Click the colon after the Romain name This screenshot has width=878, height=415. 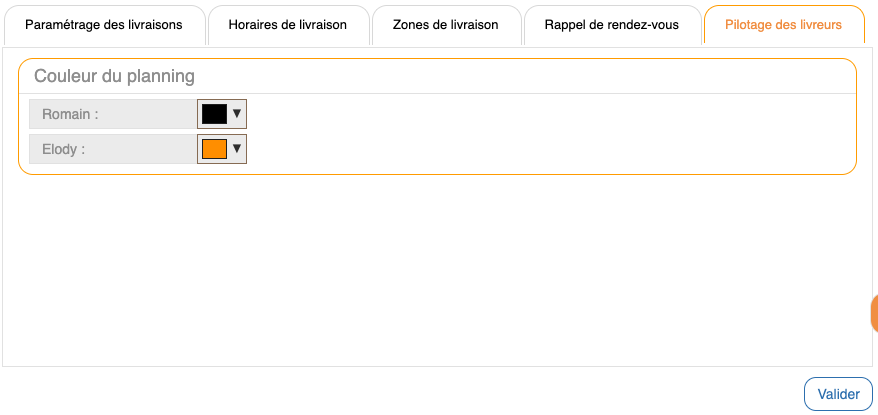[x=96, y=114]
